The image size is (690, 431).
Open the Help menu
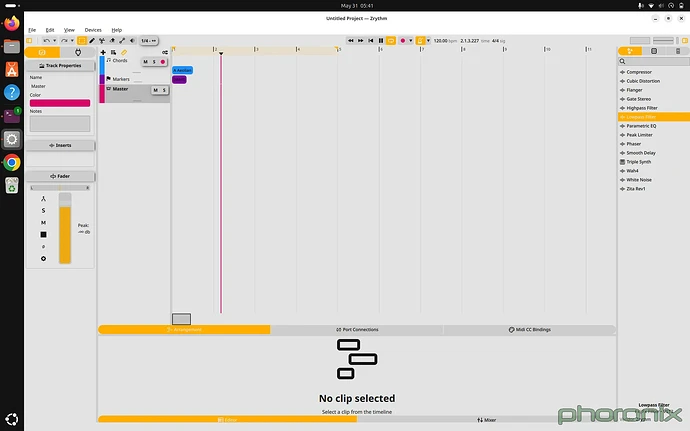pos(117,30)
